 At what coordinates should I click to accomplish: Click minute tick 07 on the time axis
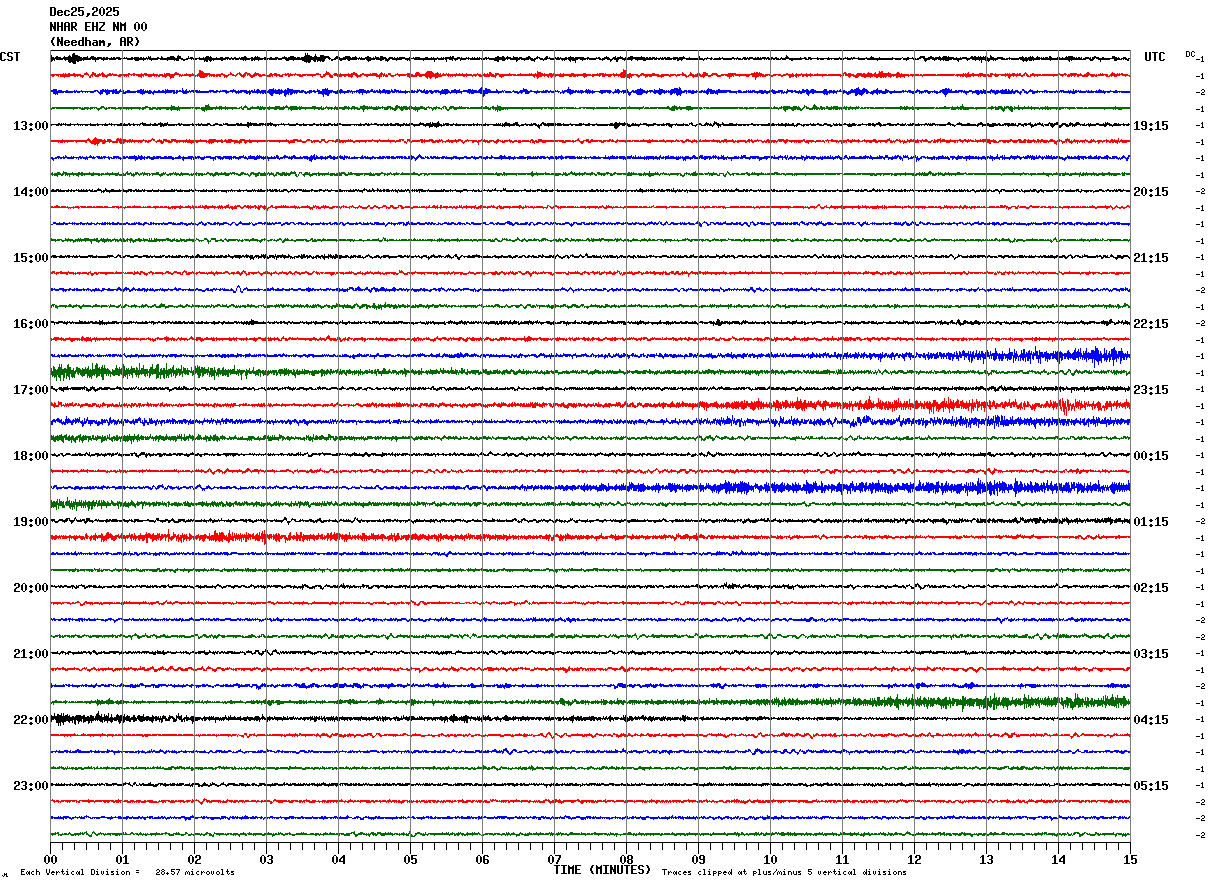tap(554, 859)
